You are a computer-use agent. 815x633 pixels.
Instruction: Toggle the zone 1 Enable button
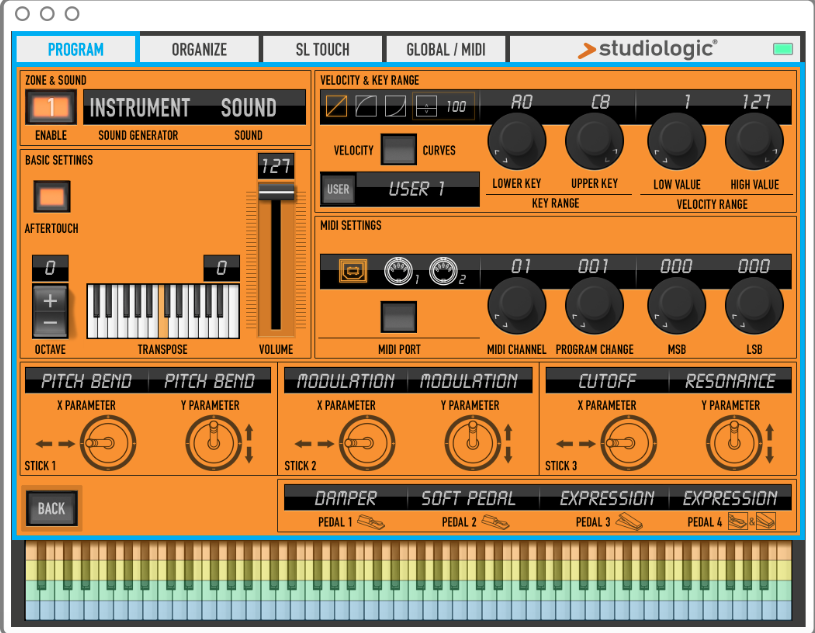(x=51, y=108)
